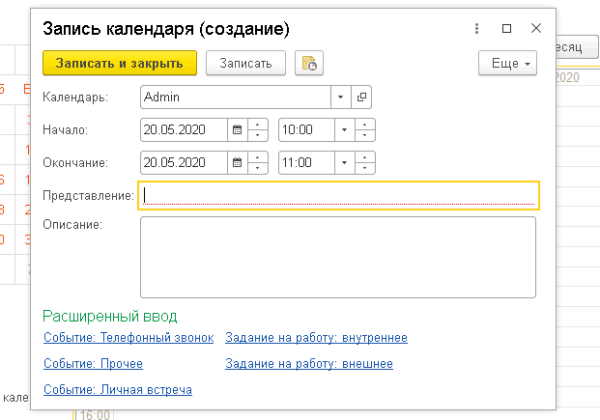Screen dimensions: 600x420
Task: Click the Начало time field showing 10:00
Action: tap(307, 130)
